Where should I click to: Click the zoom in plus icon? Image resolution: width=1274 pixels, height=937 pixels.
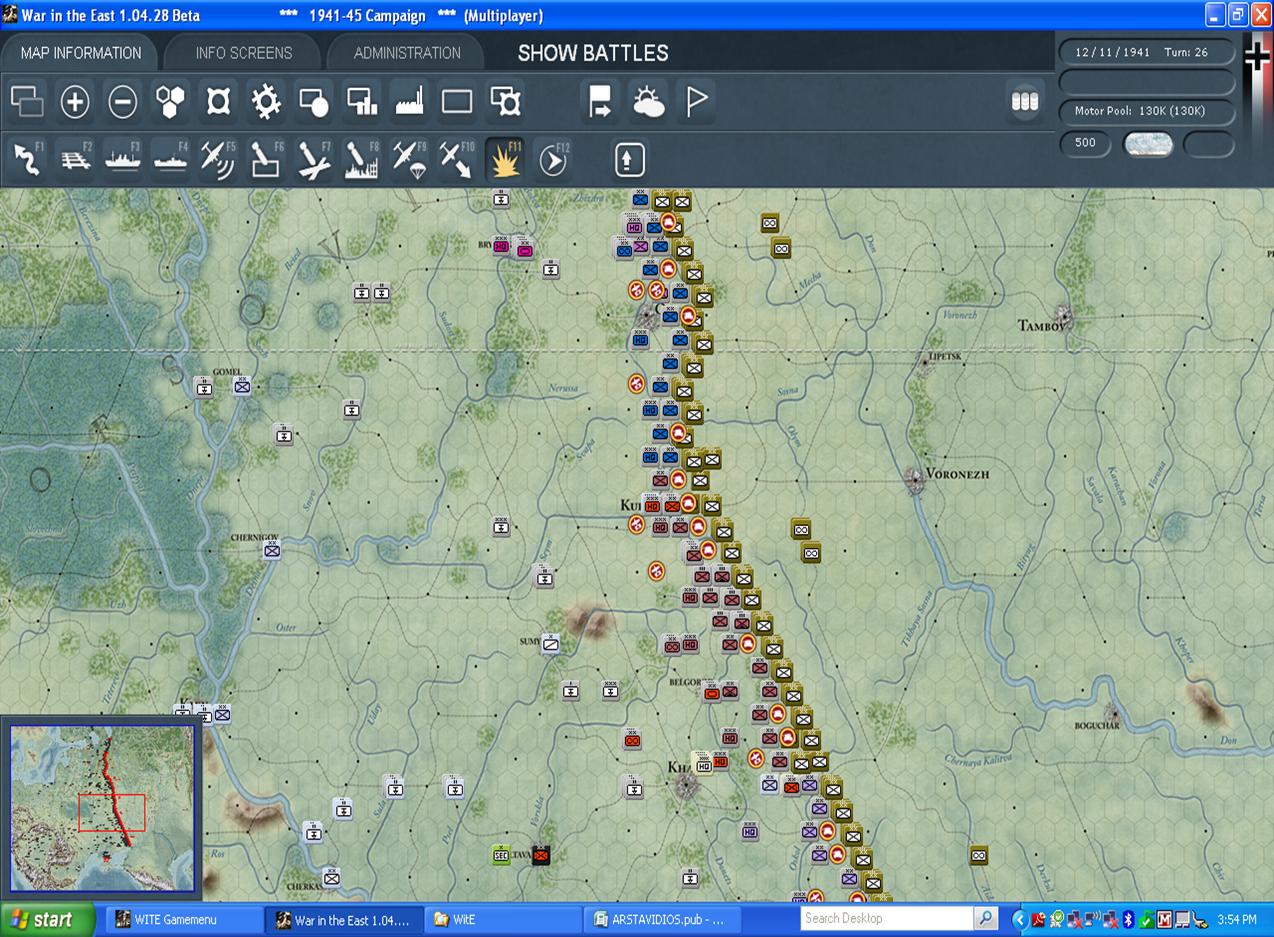[75, 101]
